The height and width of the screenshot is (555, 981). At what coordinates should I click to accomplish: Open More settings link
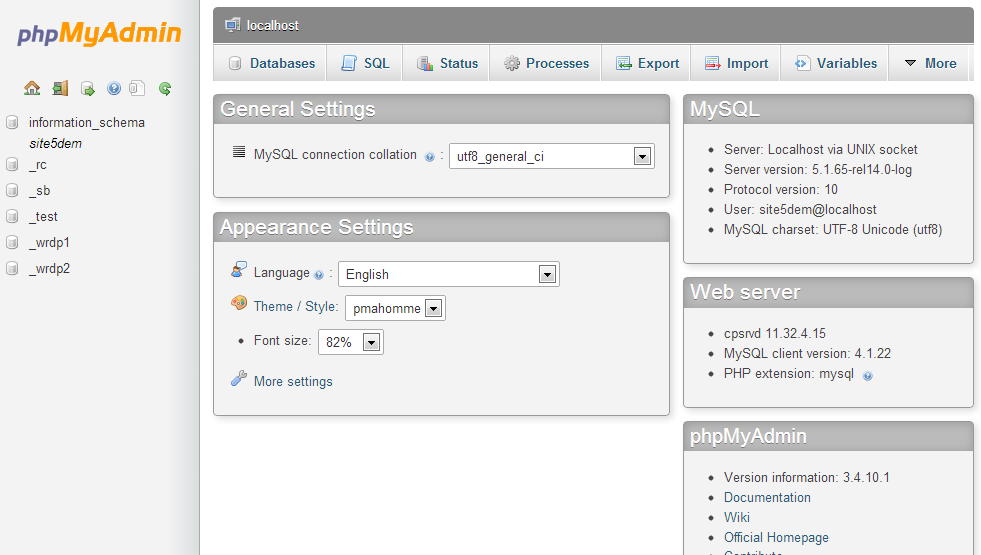tap(293, 382)
